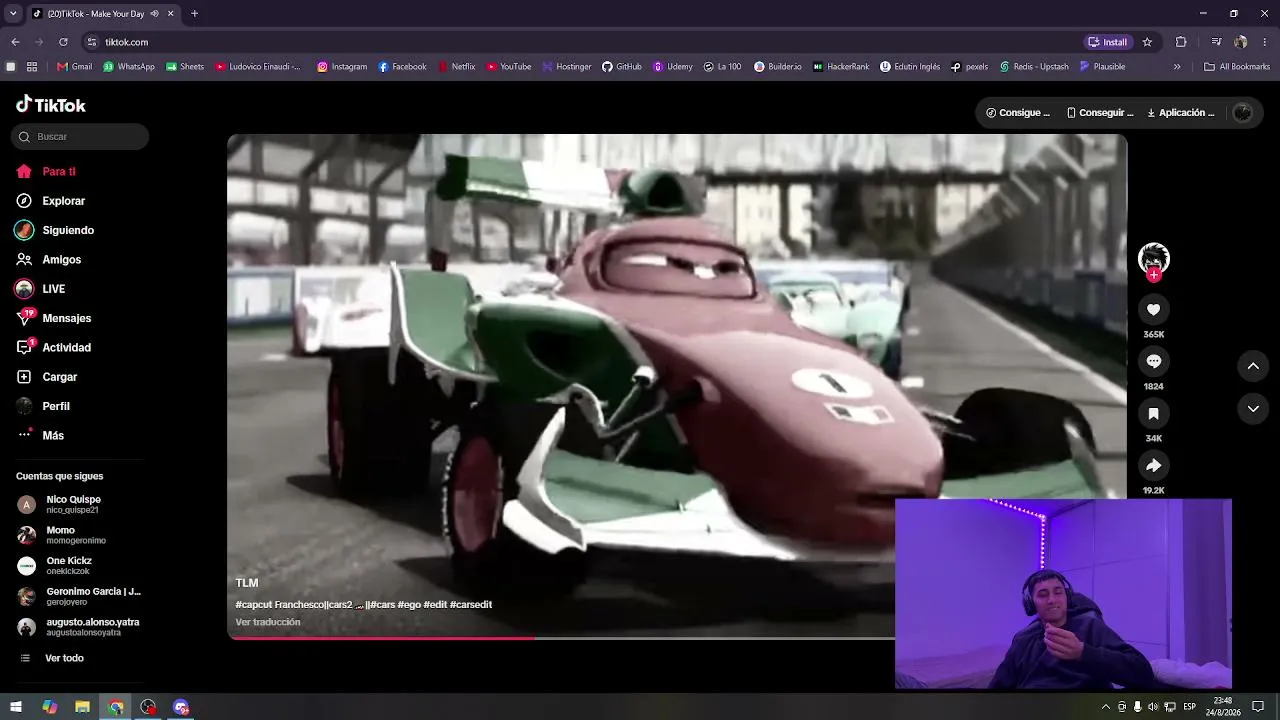The image size is (1280, 720).
Task: Open the YouTube bookmark
Action: (509, 67)
